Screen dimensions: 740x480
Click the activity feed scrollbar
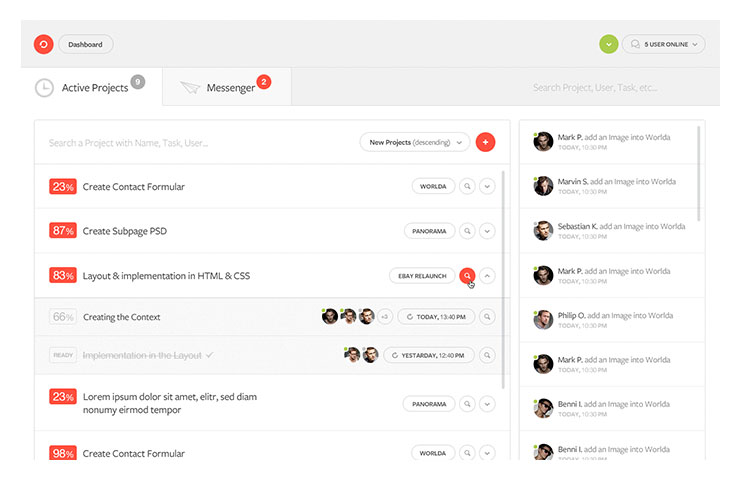tap(699, 175)
